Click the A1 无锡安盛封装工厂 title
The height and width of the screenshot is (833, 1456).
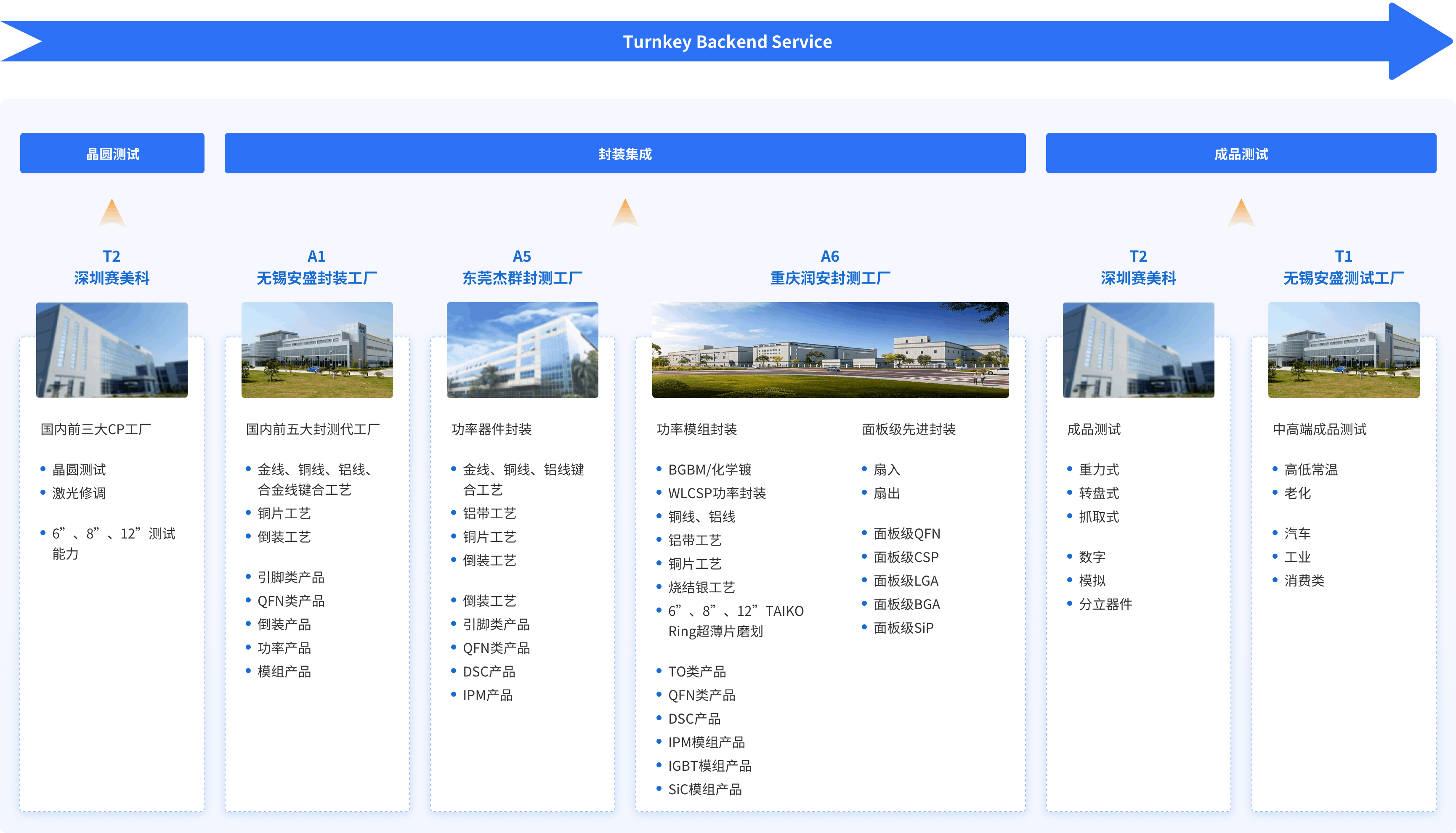[317, 267]
